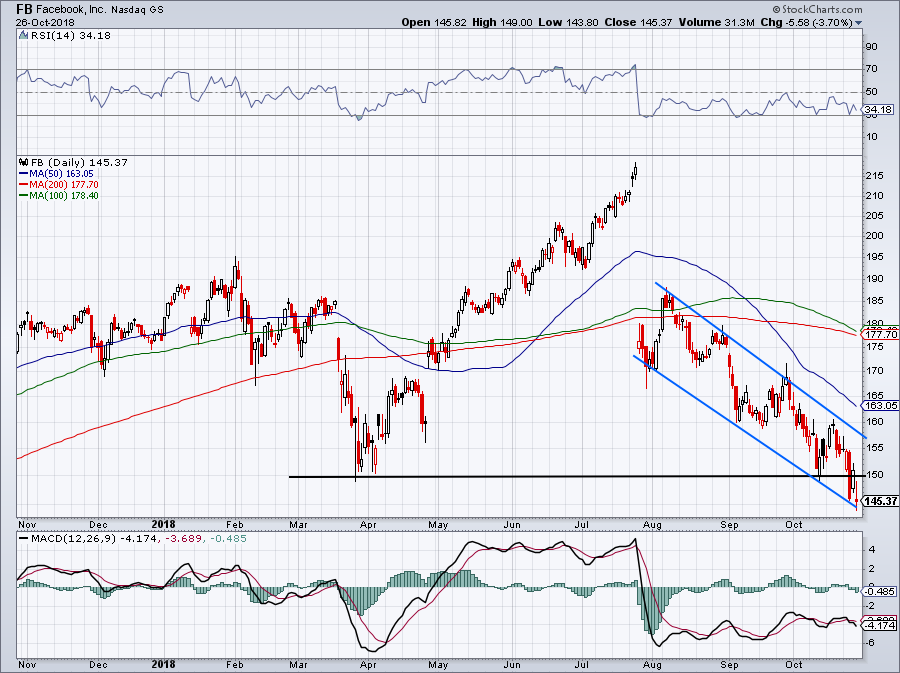Click the Facebook, Inc. company name
This screenshot has width=900, height=673.
pyautogui.click(x=72, y=10)
